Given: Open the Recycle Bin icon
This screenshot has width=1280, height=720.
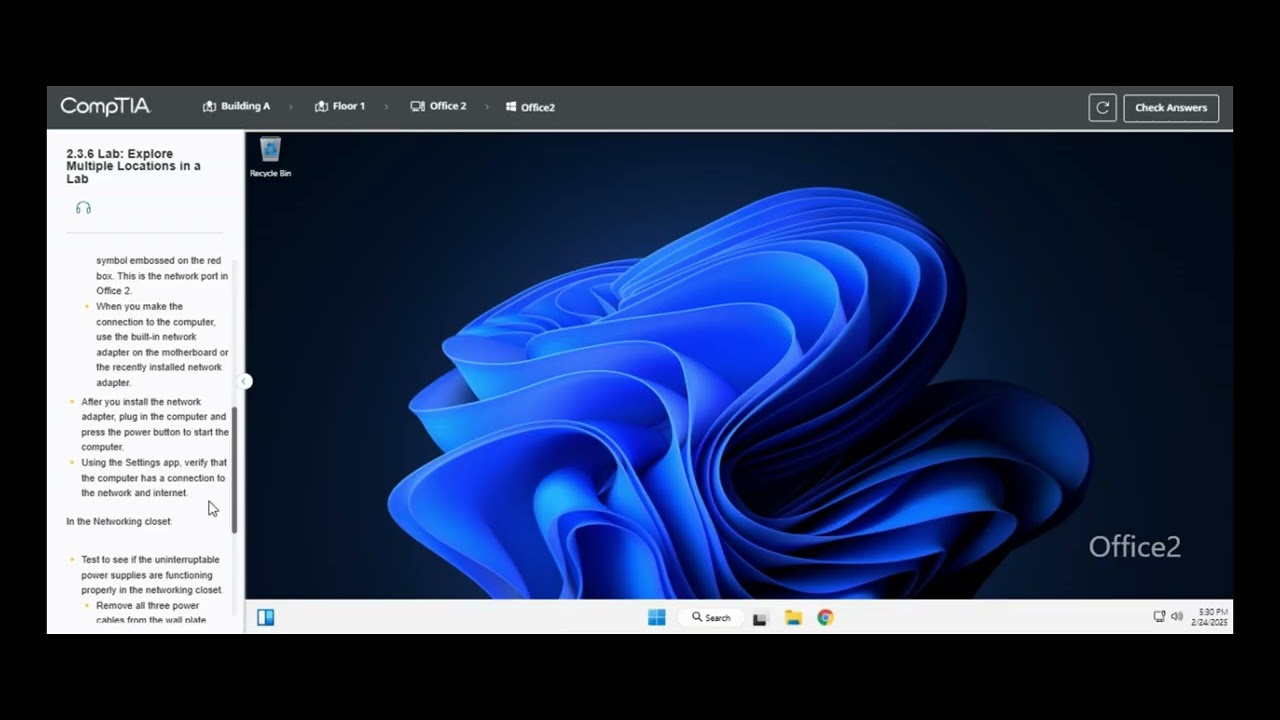Looking at the screenshot, I should click(270, 159).
